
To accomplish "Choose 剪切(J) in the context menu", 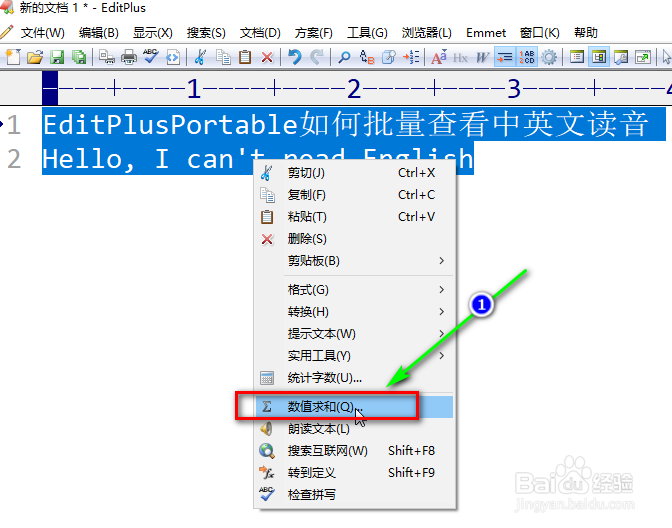I will tap(354, 173).
